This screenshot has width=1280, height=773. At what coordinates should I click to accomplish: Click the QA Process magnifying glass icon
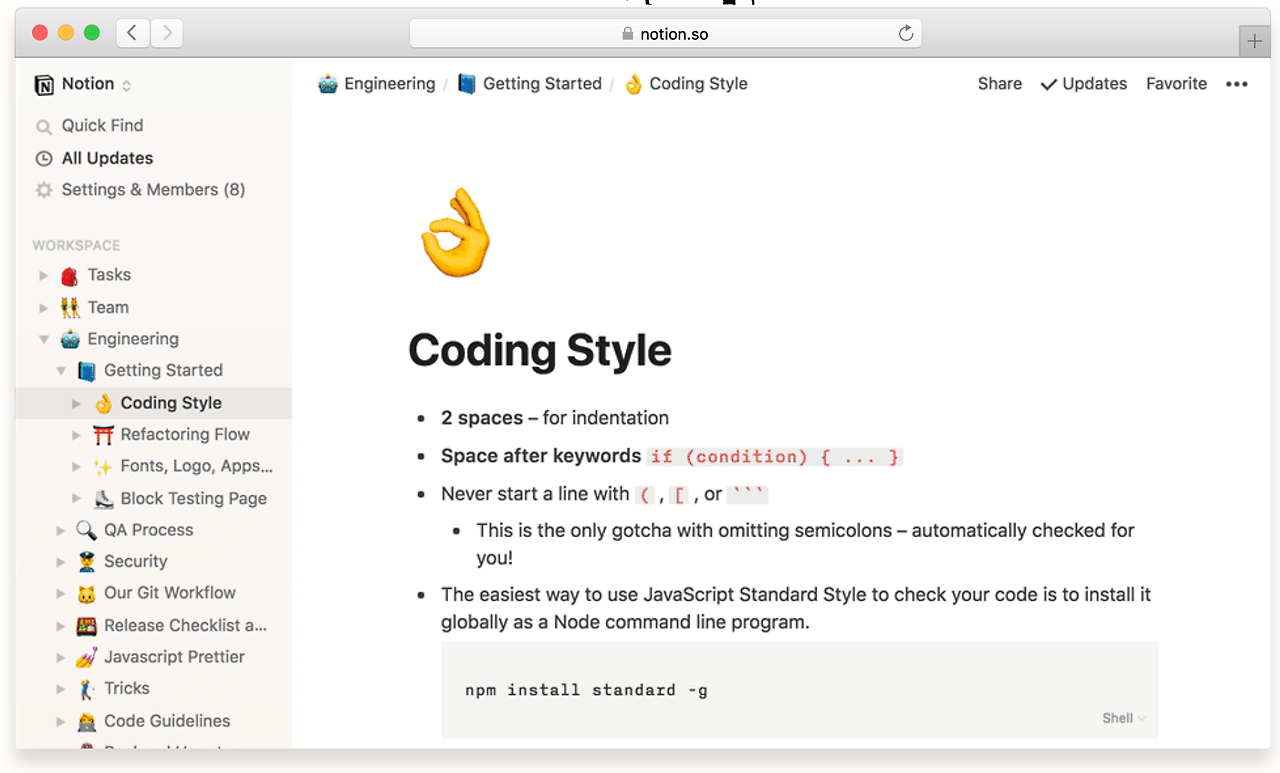(x=87, y=530)
